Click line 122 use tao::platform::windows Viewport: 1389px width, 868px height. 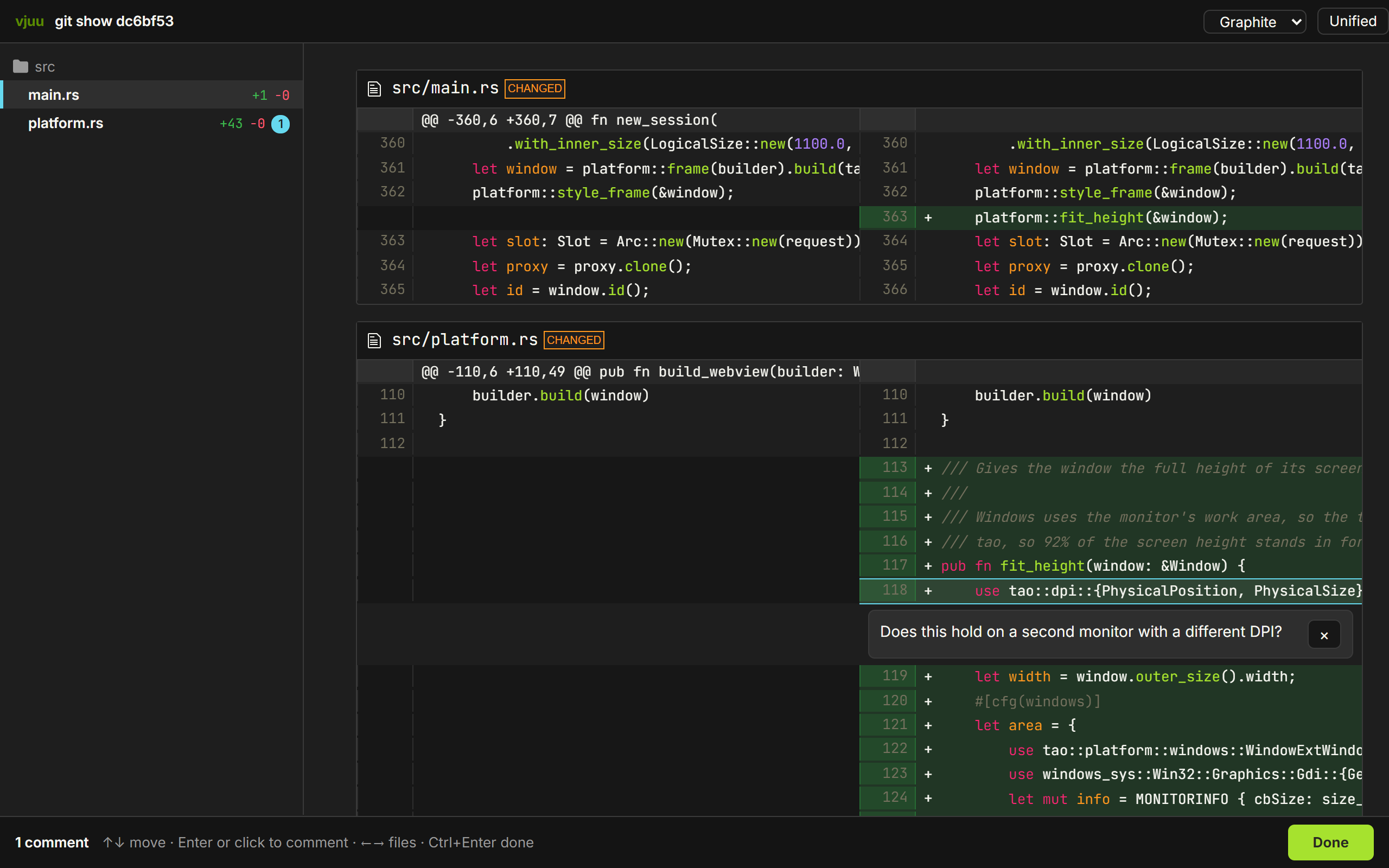[1111, 750]
